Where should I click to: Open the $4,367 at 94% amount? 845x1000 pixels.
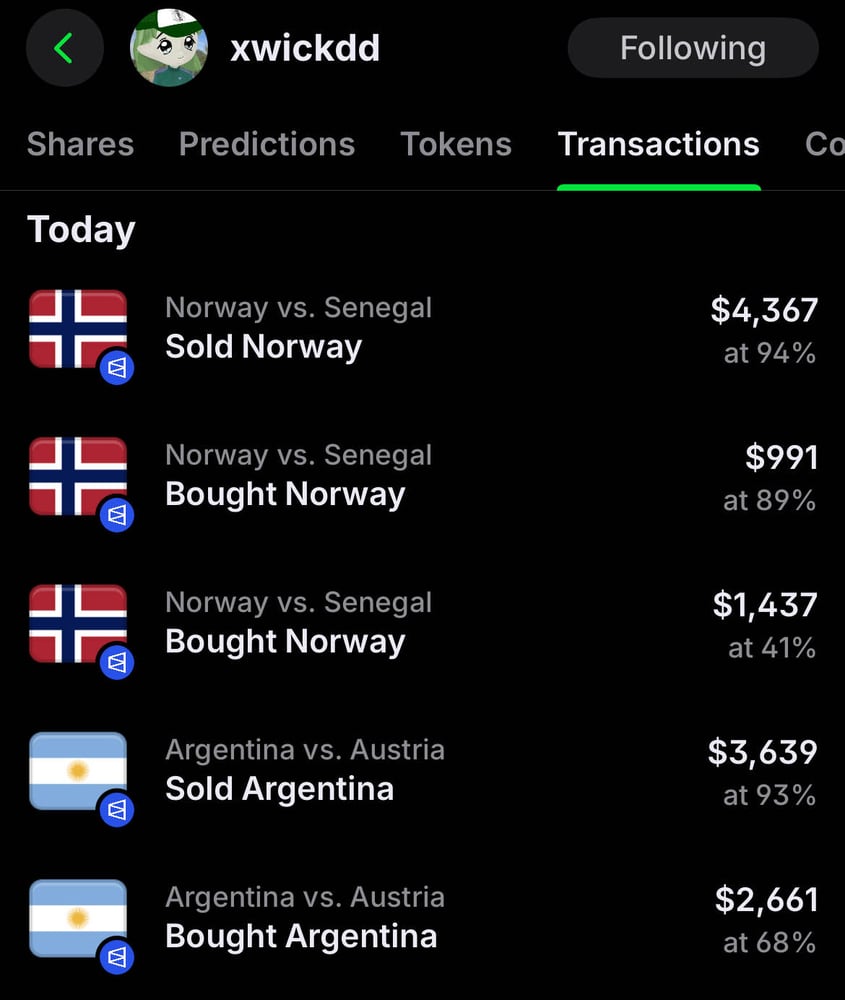pyautogui.click(x=764, y=330)
